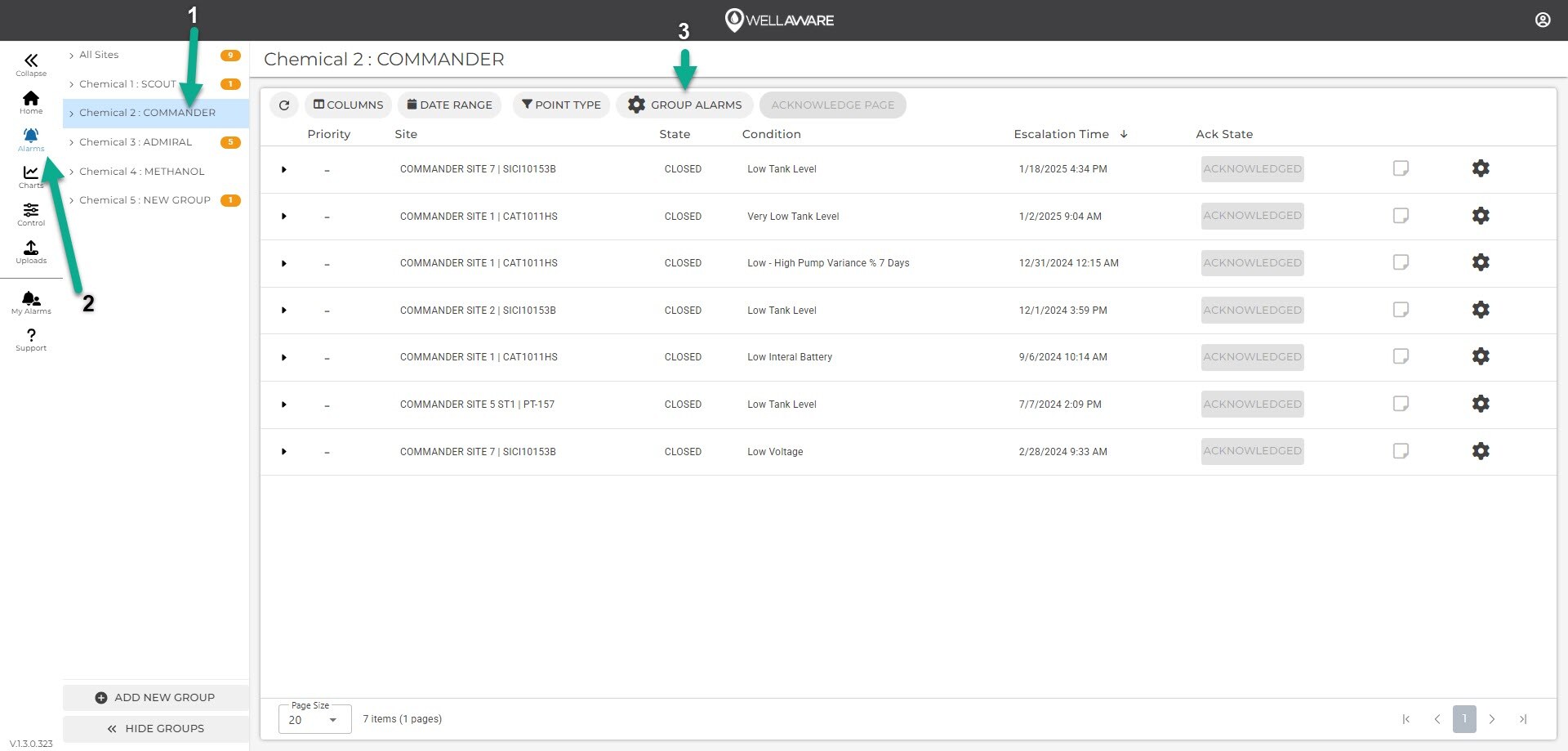Go to last page
The height and width of the screenshot is (751, 1568).
pos(1523,719)
